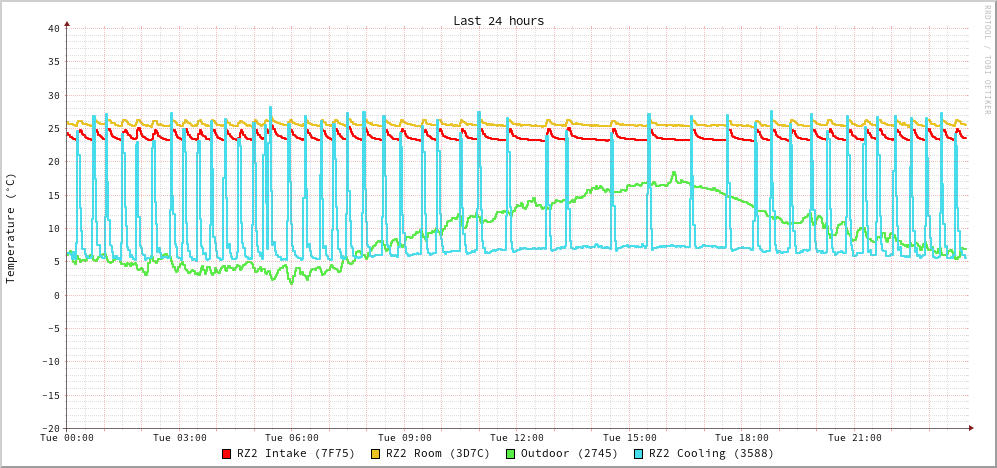The height and width of the screenshot is (468, 997).
Task: Click the −15 value on temperature axis
Action: [50, 395]
